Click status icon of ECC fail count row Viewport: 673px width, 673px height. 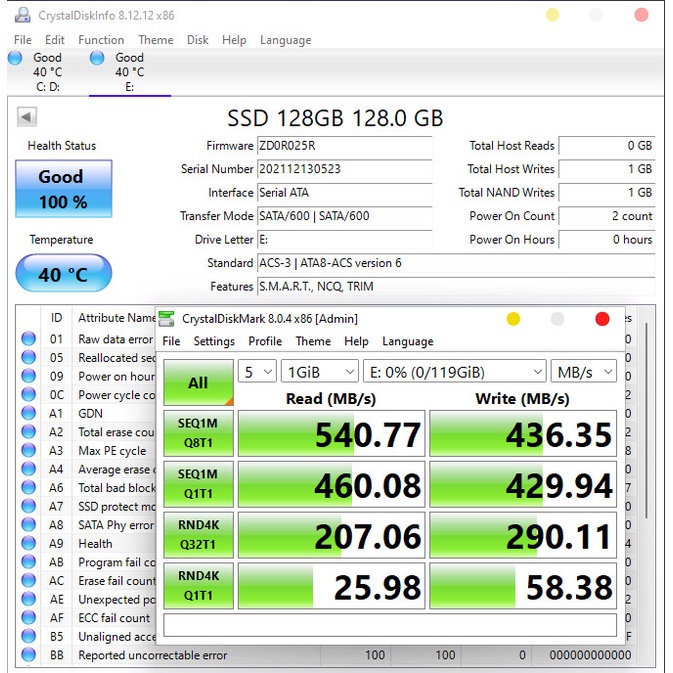click(x=29, y=618)
